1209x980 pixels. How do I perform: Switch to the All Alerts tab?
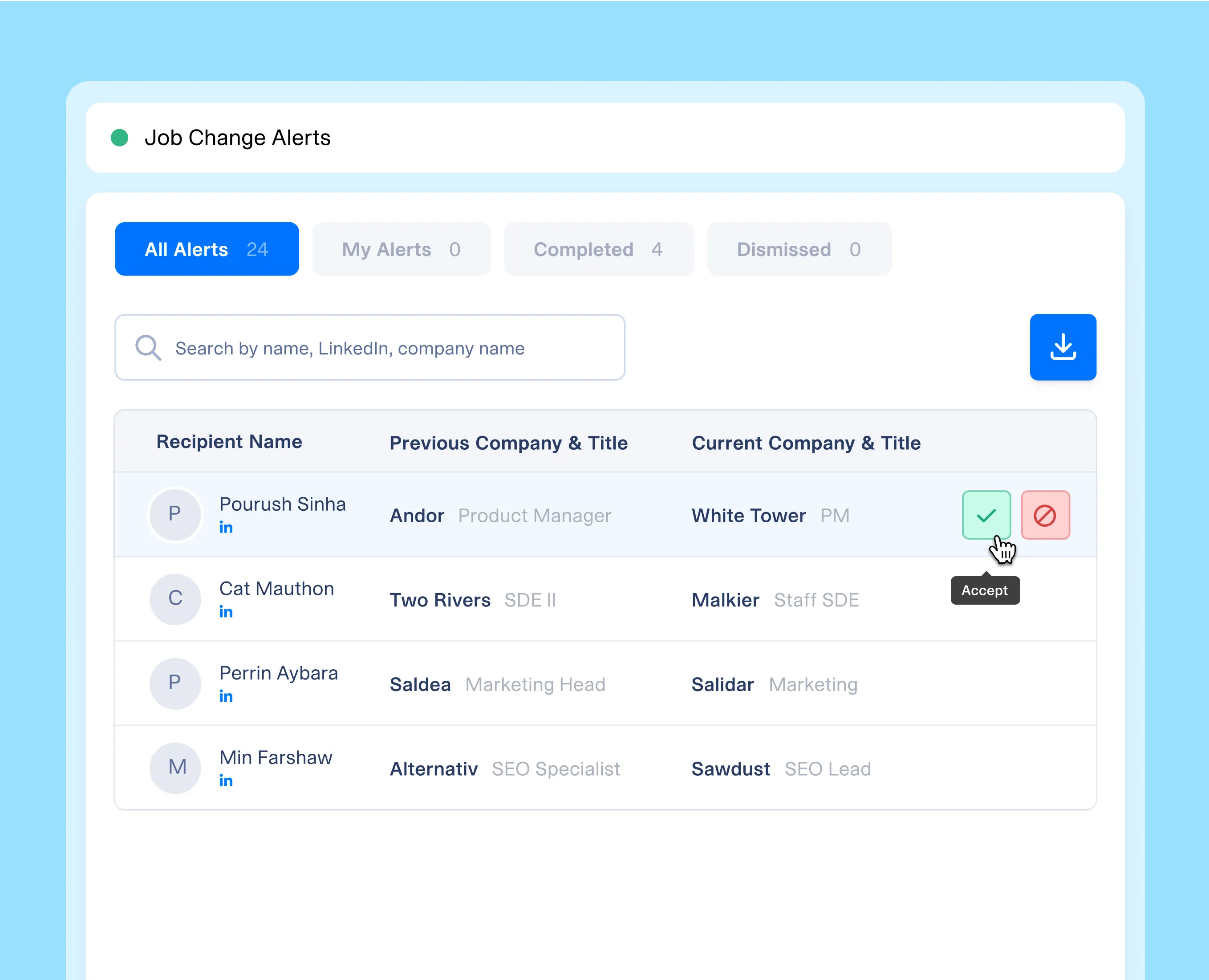tap(207, 249)
